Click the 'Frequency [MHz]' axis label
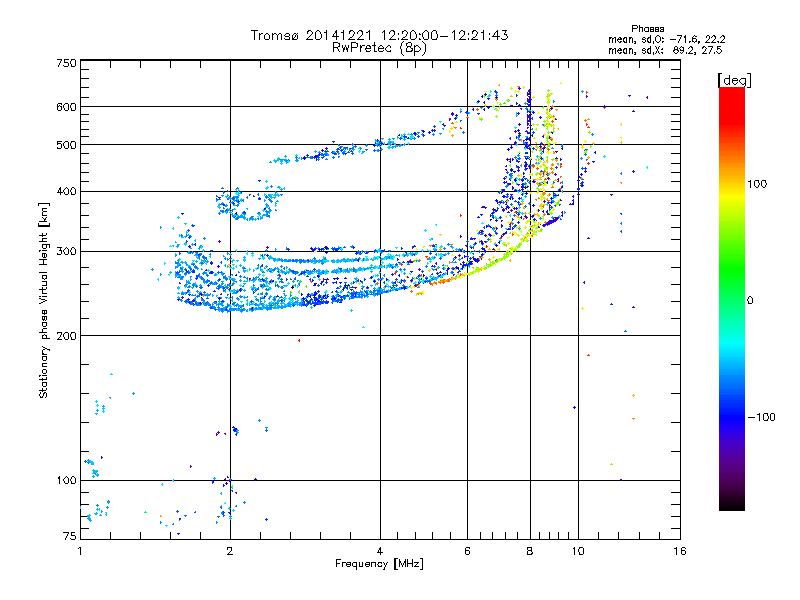800x600 pixels. 379,564
